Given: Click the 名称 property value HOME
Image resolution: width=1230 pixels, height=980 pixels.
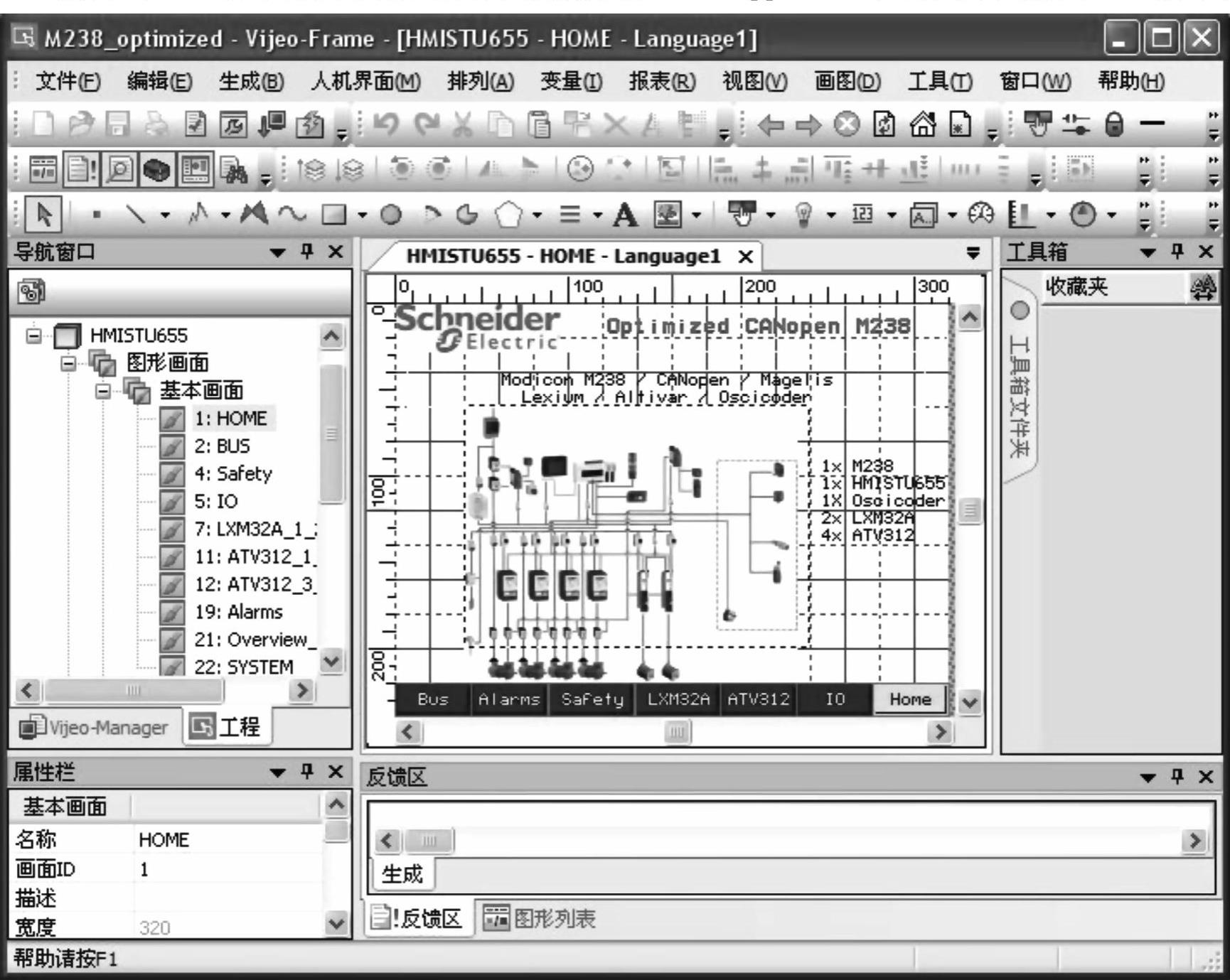Looking at the screenshot, I should point(164,839).
